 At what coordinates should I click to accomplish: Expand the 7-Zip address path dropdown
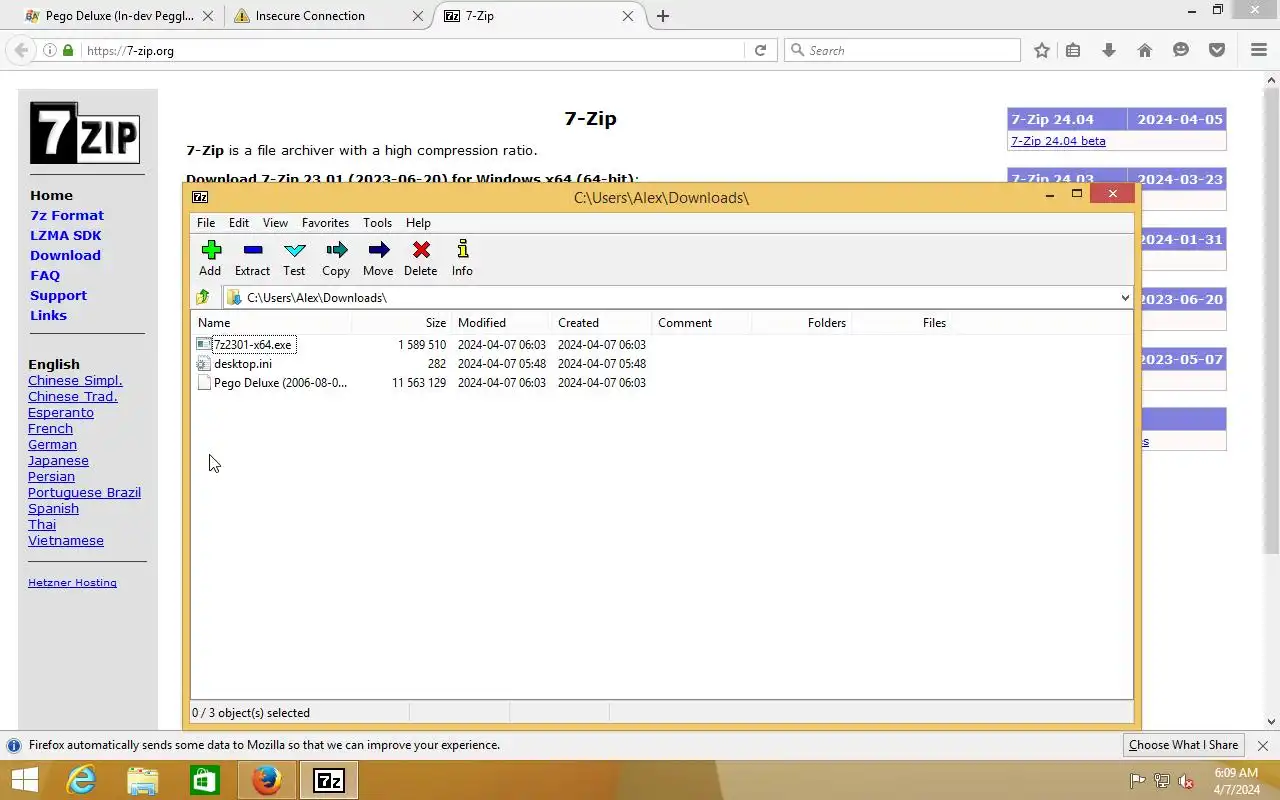(1124, 297)
